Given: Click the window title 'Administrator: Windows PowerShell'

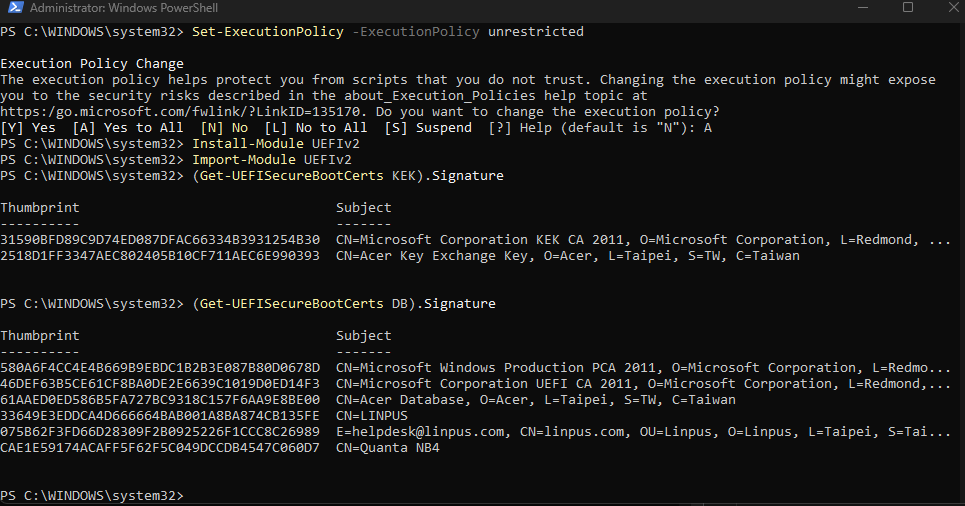Looking at the screenshot, I should point(124,8).
